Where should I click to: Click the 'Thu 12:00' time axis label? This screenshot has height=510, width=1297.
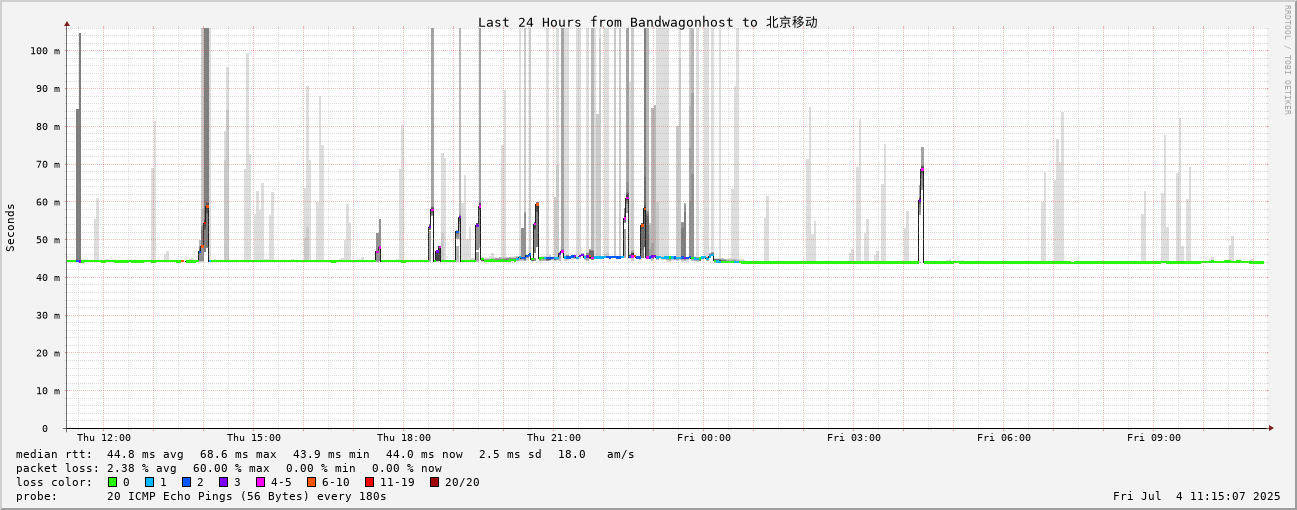click(104, 438)
